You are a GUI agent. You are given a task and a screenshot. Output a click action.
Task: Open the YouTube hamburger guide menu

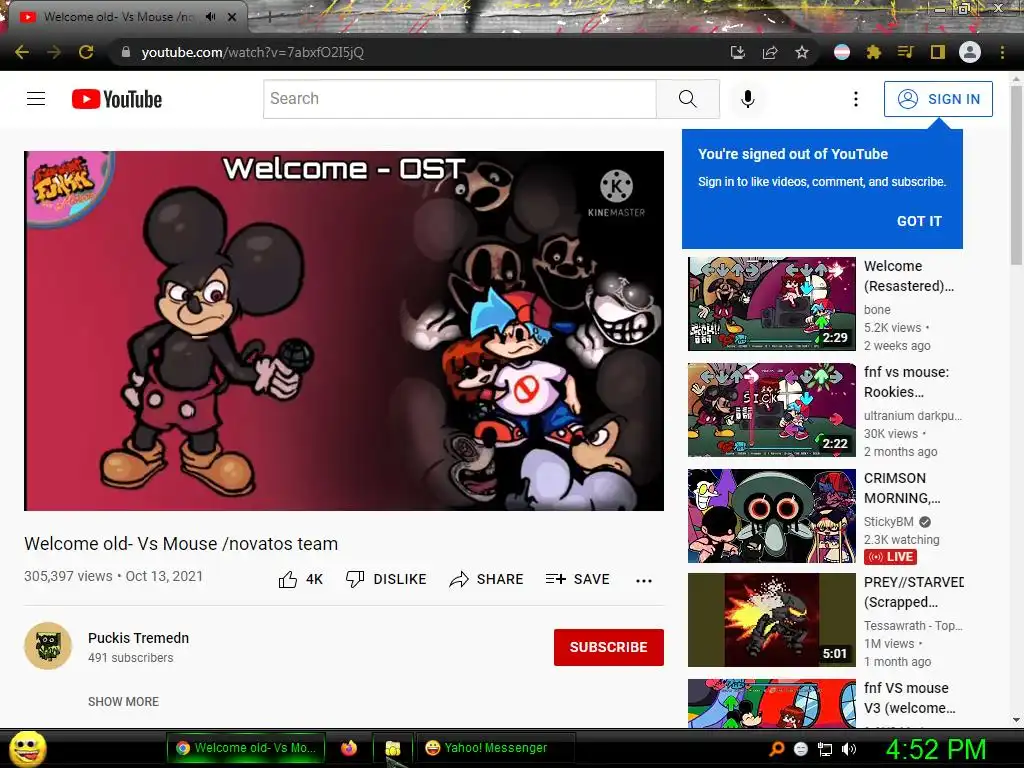tap(36, 99)
